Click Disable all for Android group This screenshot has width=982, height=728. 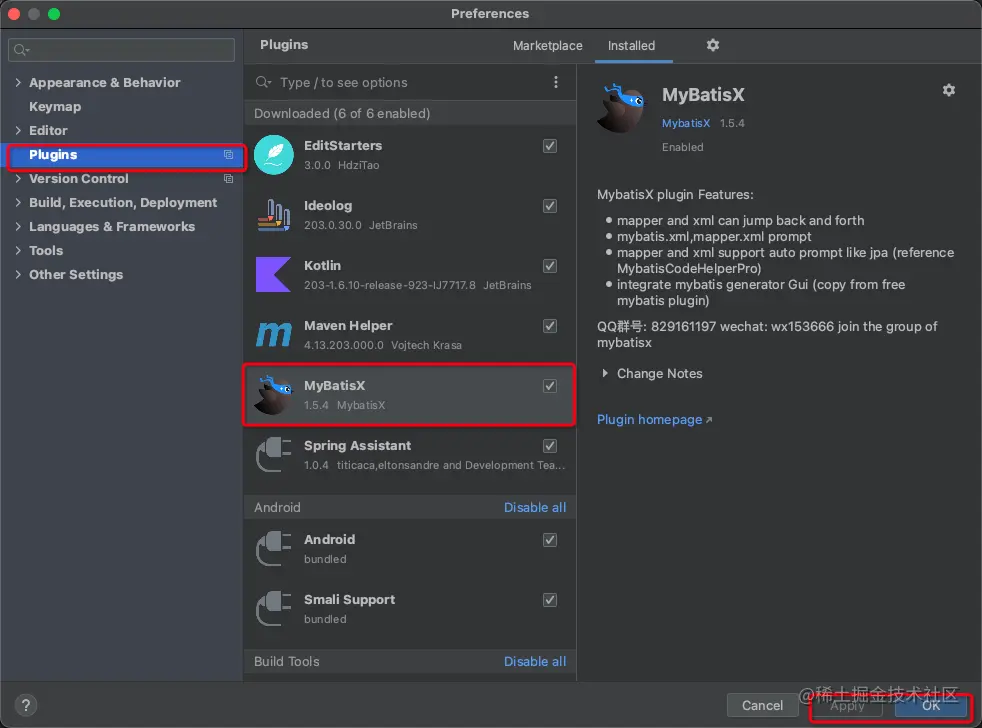coord(535,507)
